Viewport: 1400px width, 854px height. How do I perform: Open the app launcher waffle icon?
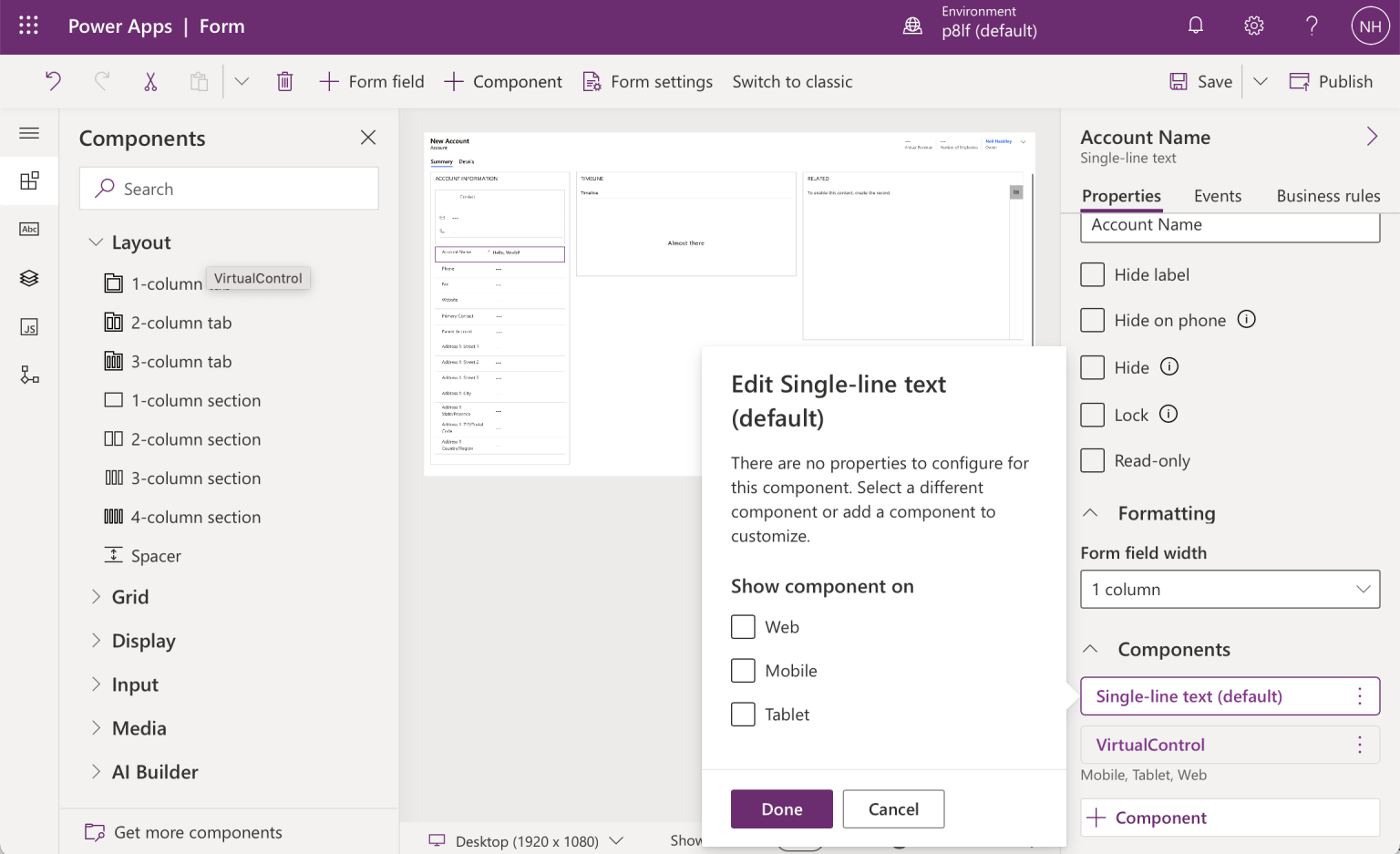point(28,26)
